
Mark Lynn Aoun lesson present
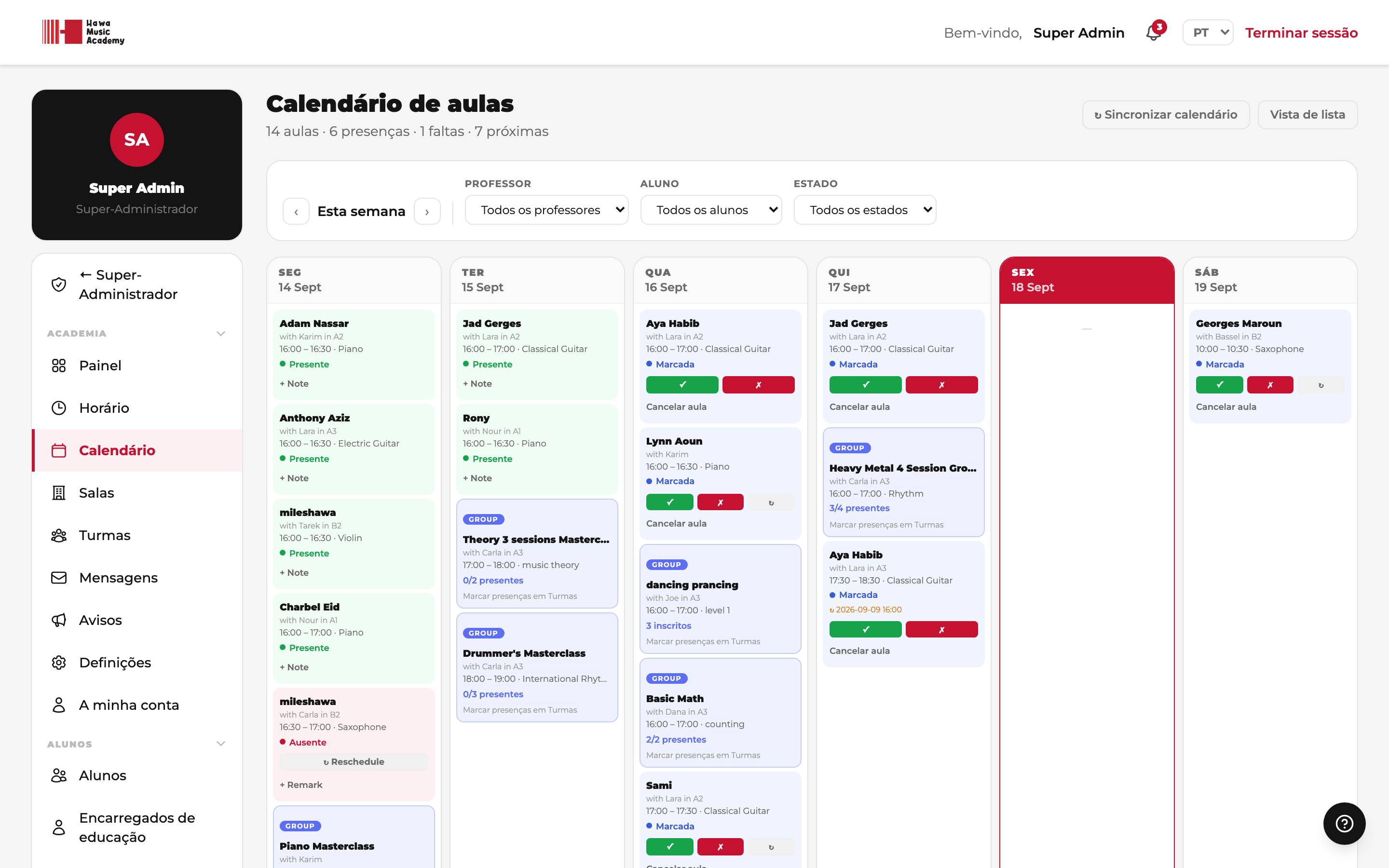tap(669, 502)
